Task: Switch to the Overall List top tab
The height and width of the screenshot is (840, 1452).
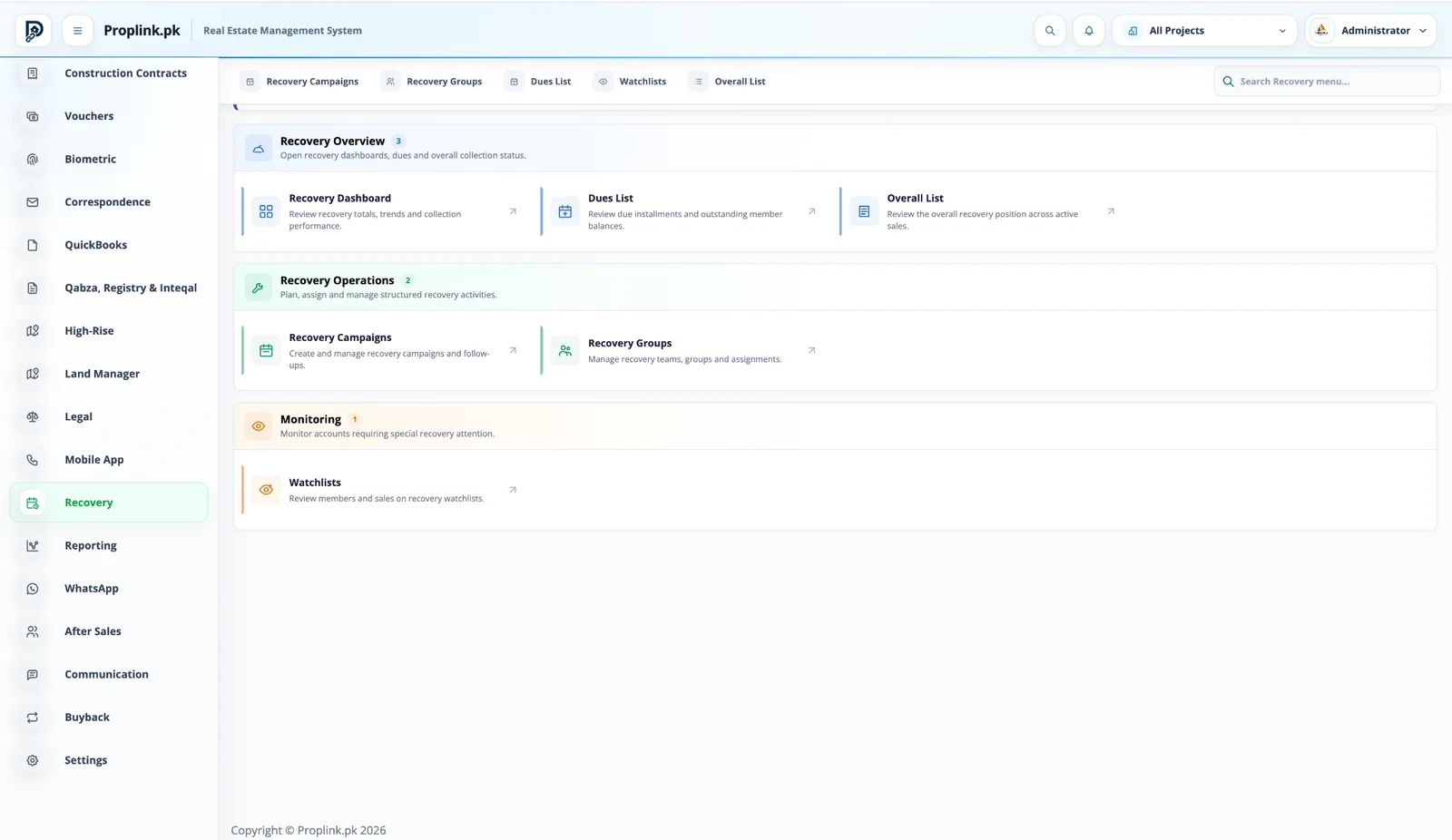Action: click(x=728, y=82)
